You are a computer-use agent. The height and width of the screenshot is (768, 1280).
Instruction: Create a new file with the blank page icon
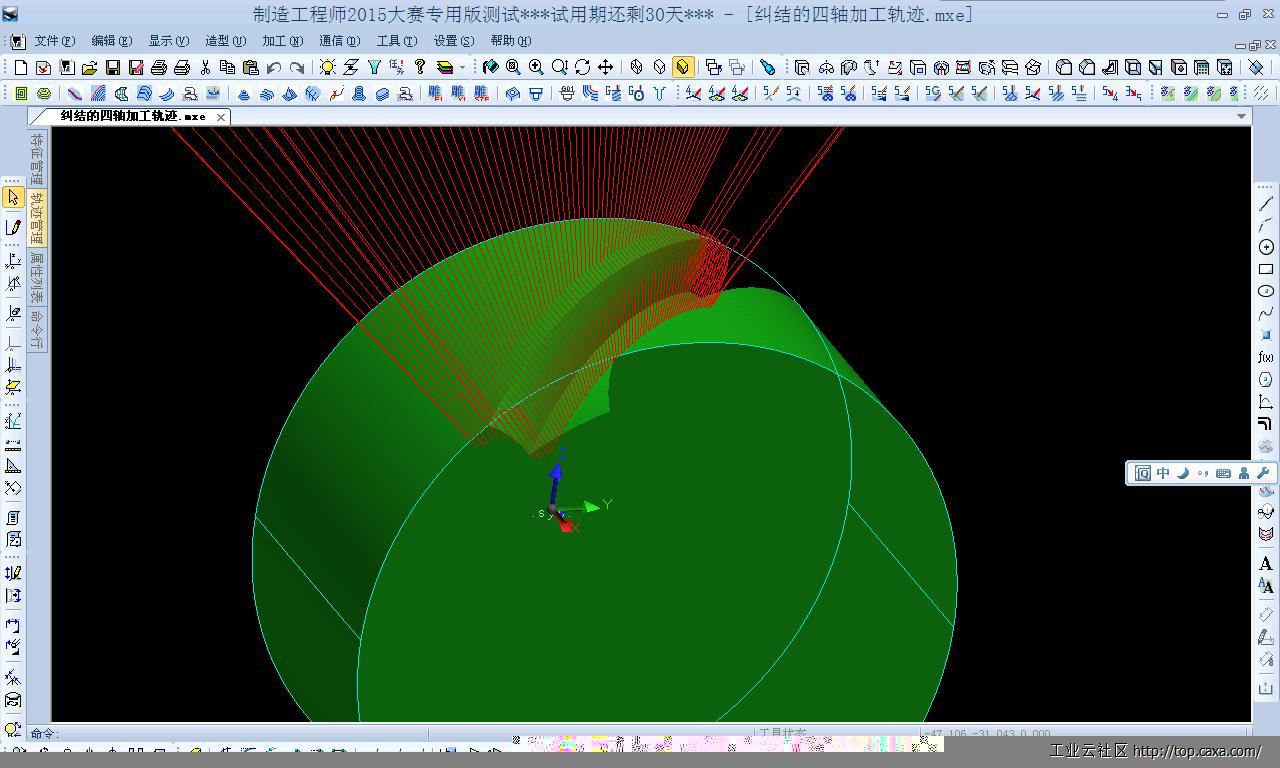click(20, 67)
